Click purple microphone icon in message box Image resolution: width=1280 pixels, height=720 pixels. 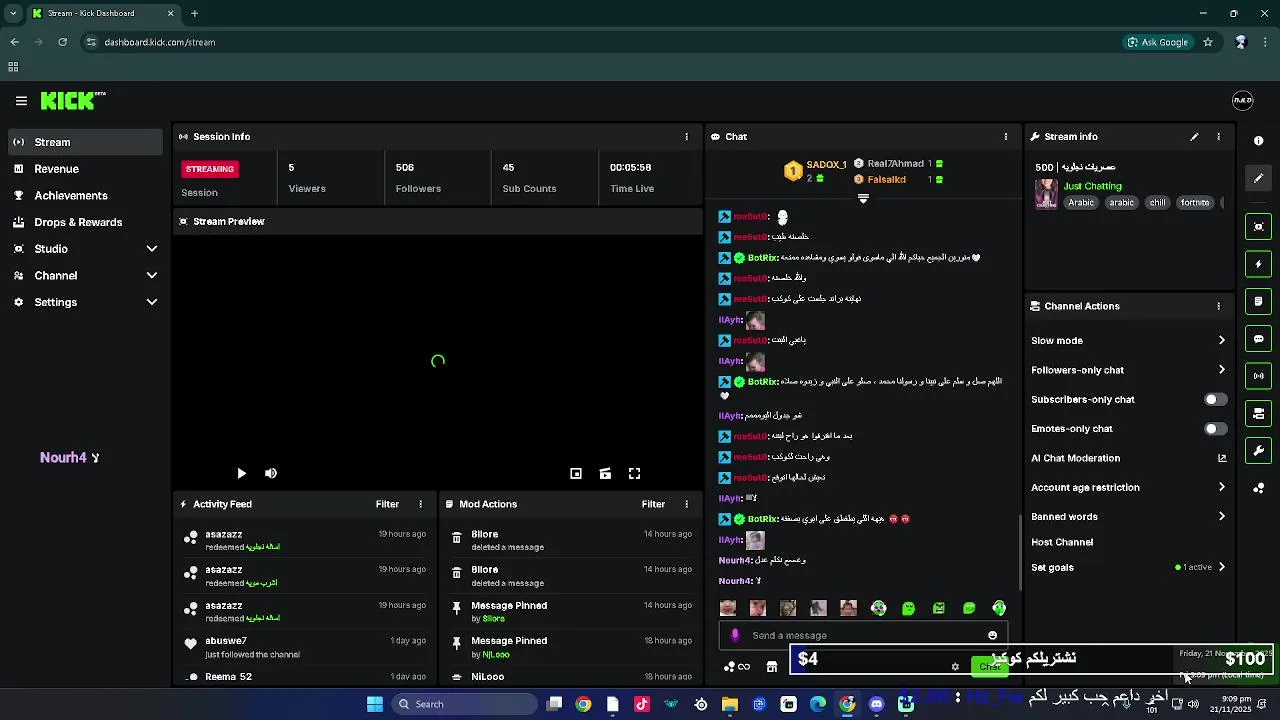coord(735,635)
